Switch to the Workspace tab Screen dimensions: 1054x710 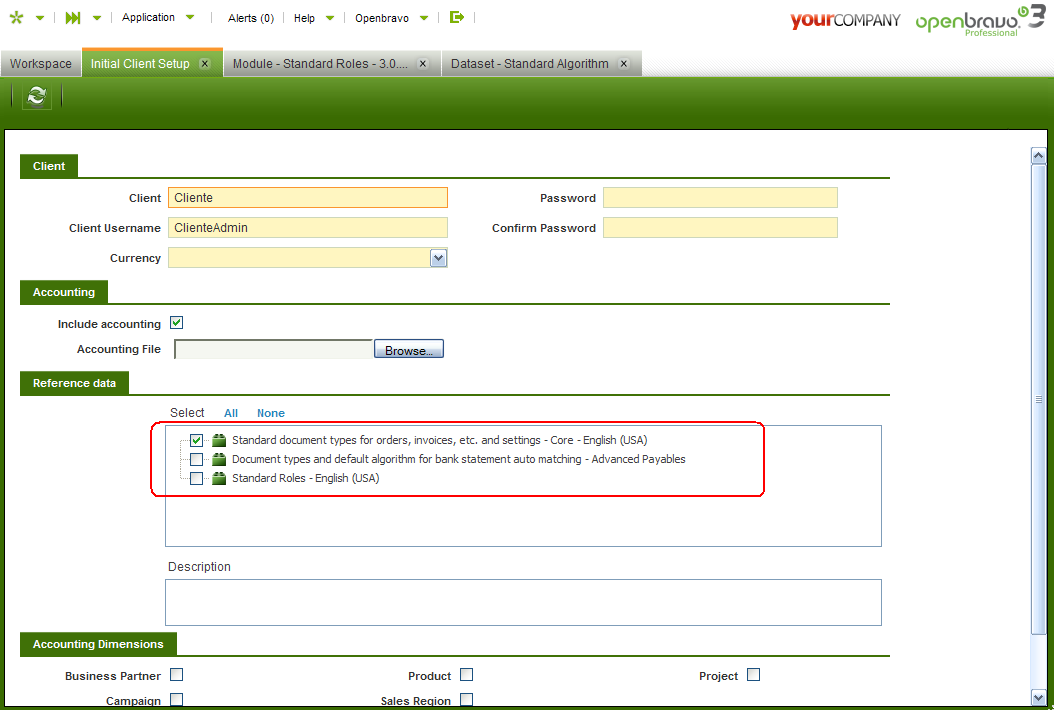tap(40, 64)
